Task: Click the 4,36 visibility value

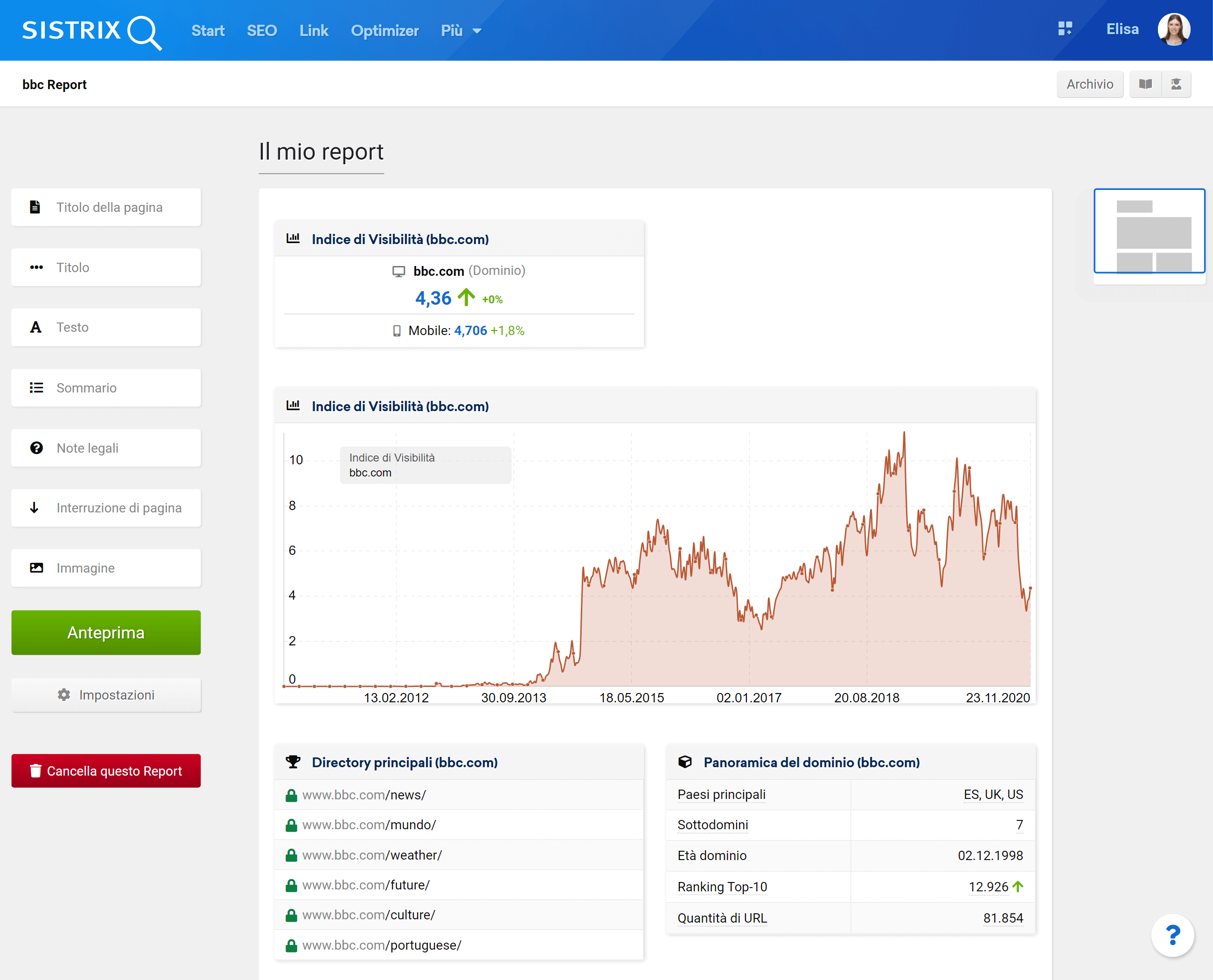Action: coord(433,298)
